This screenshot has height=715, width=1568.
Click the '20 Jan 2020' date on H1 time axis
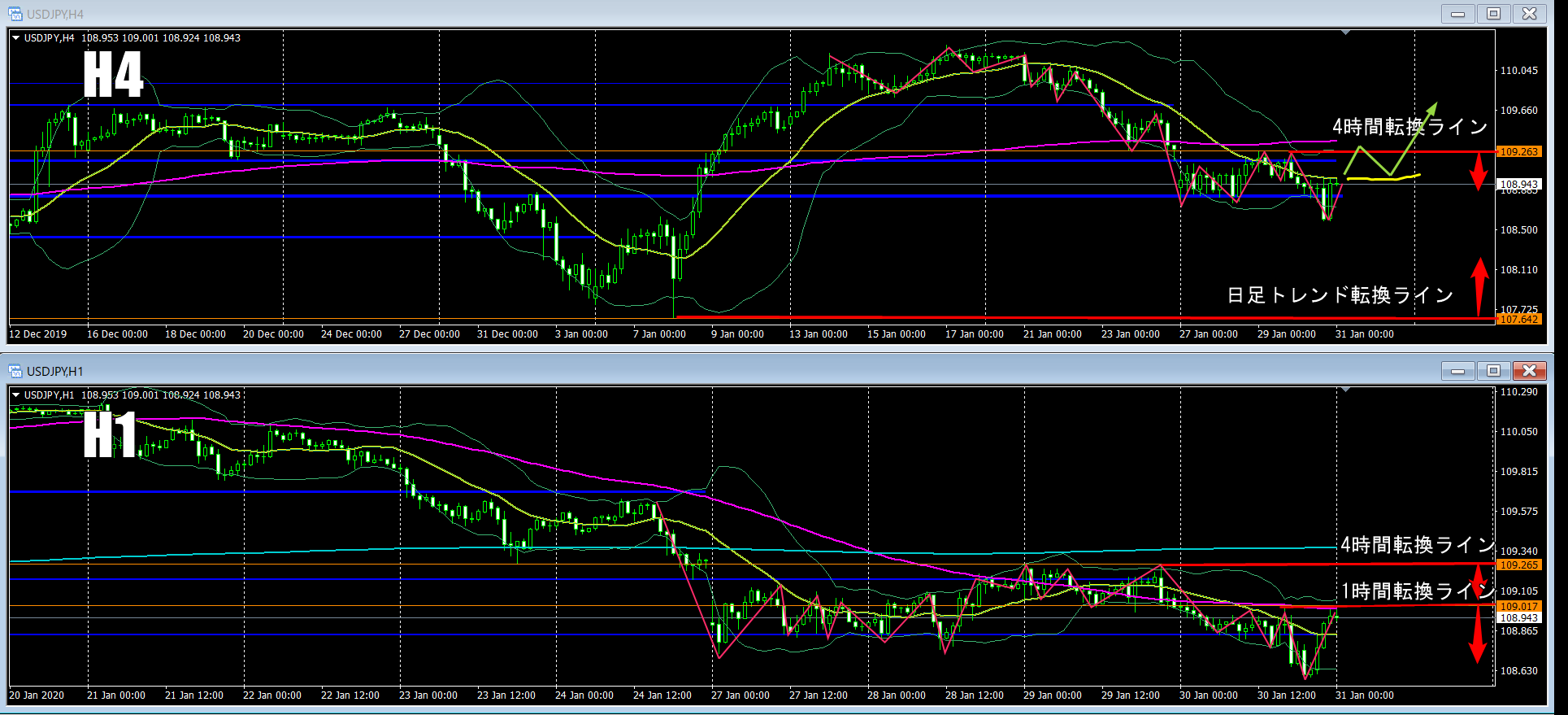pyautogui.click(x=37, y=695)
